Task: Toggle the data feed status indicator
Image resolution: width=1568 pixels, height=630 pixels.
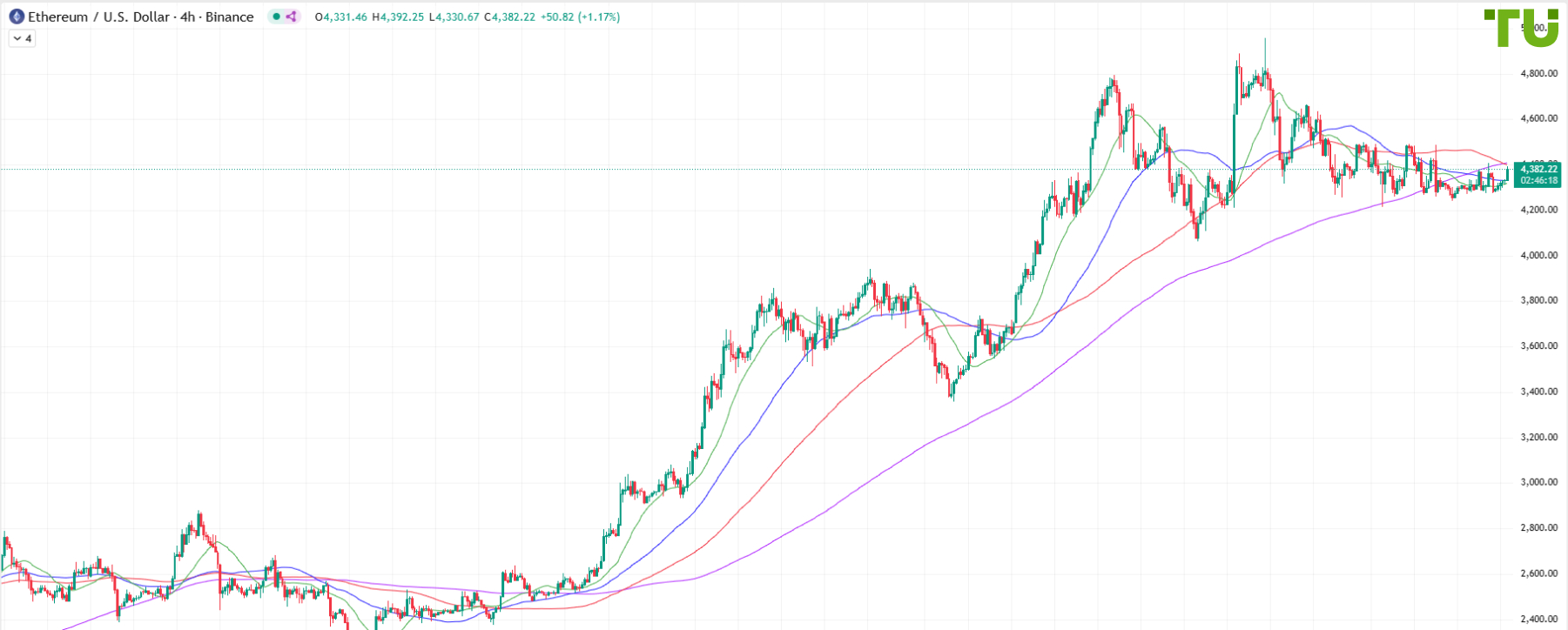Action: [x=276, y=17]
